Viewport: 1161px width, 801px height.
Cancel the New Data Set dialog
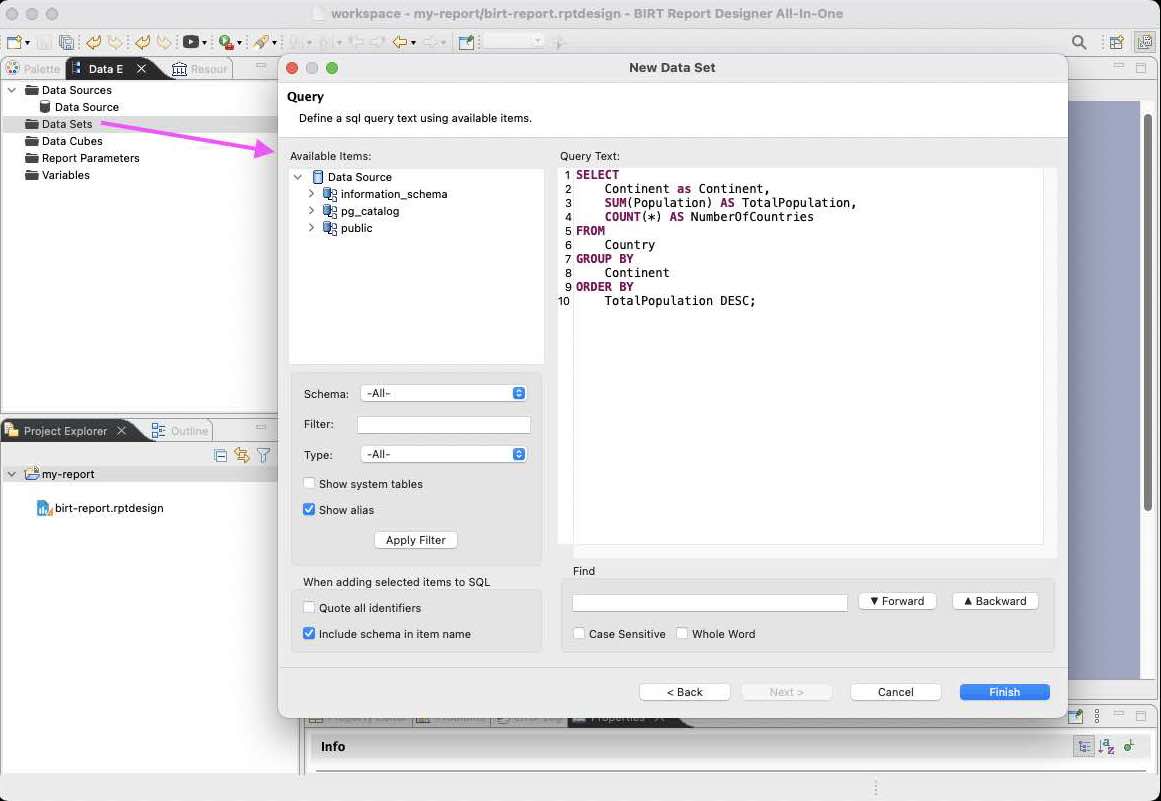pyautogui.click(x=896, y=691)
